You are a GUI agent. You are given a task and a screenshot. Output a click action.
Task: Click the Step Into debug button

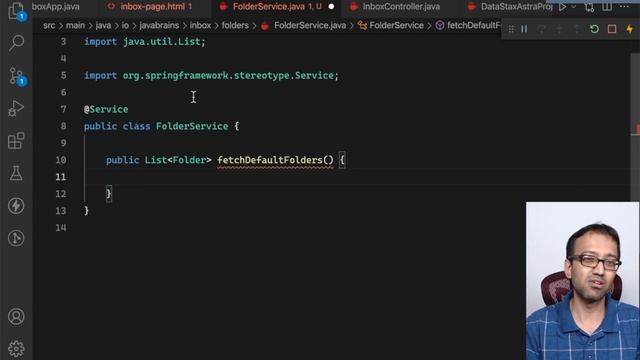559,29
